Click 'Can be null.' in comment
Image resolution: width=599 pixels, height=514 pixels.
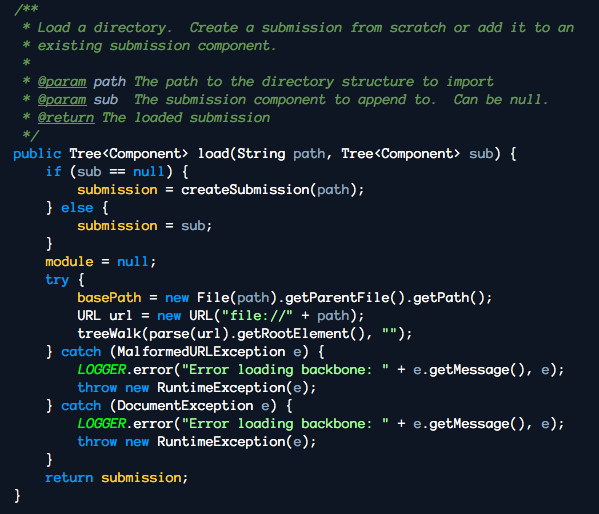click(501, 100)
